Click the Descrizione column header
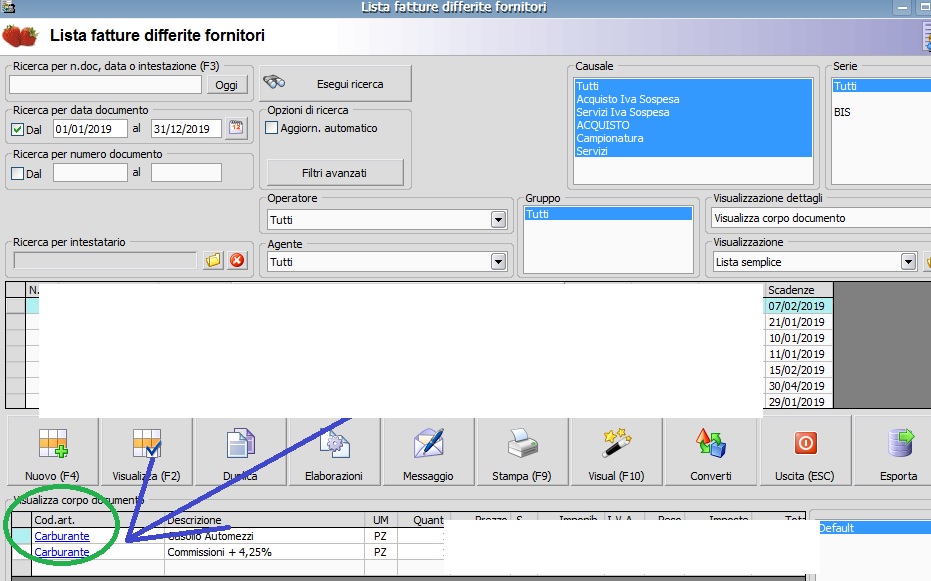 264,520
